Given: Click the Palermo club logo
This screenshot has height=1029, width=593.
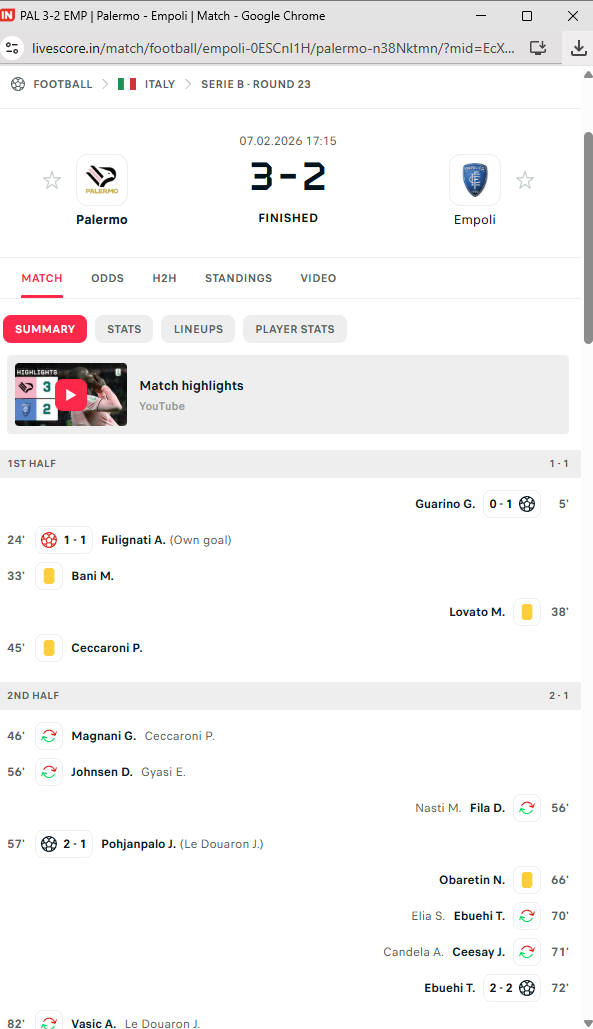Looking at the screenshot, I should 102,180.
